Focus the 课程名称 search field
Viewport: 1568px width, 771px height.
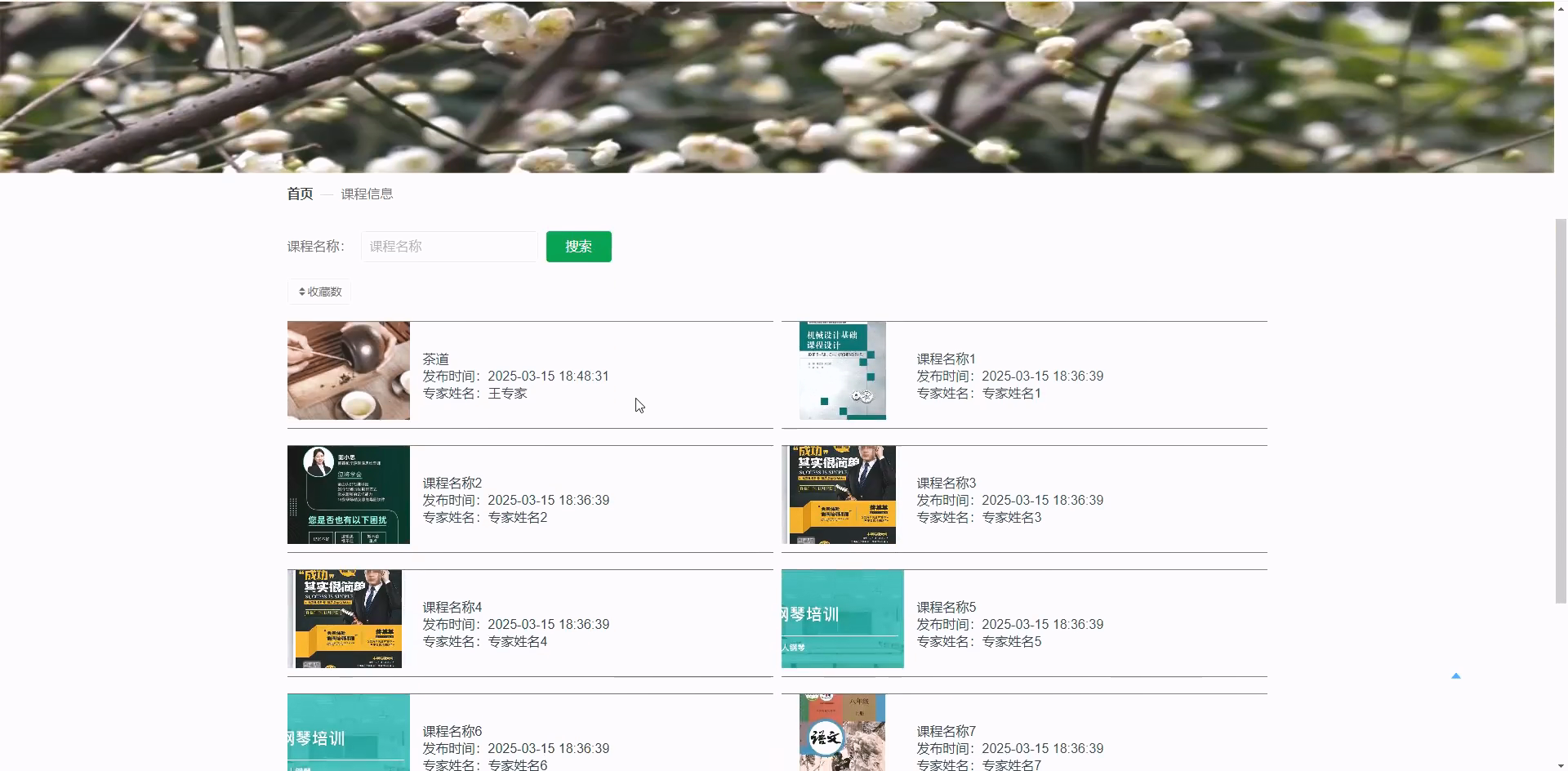(449, 247)
